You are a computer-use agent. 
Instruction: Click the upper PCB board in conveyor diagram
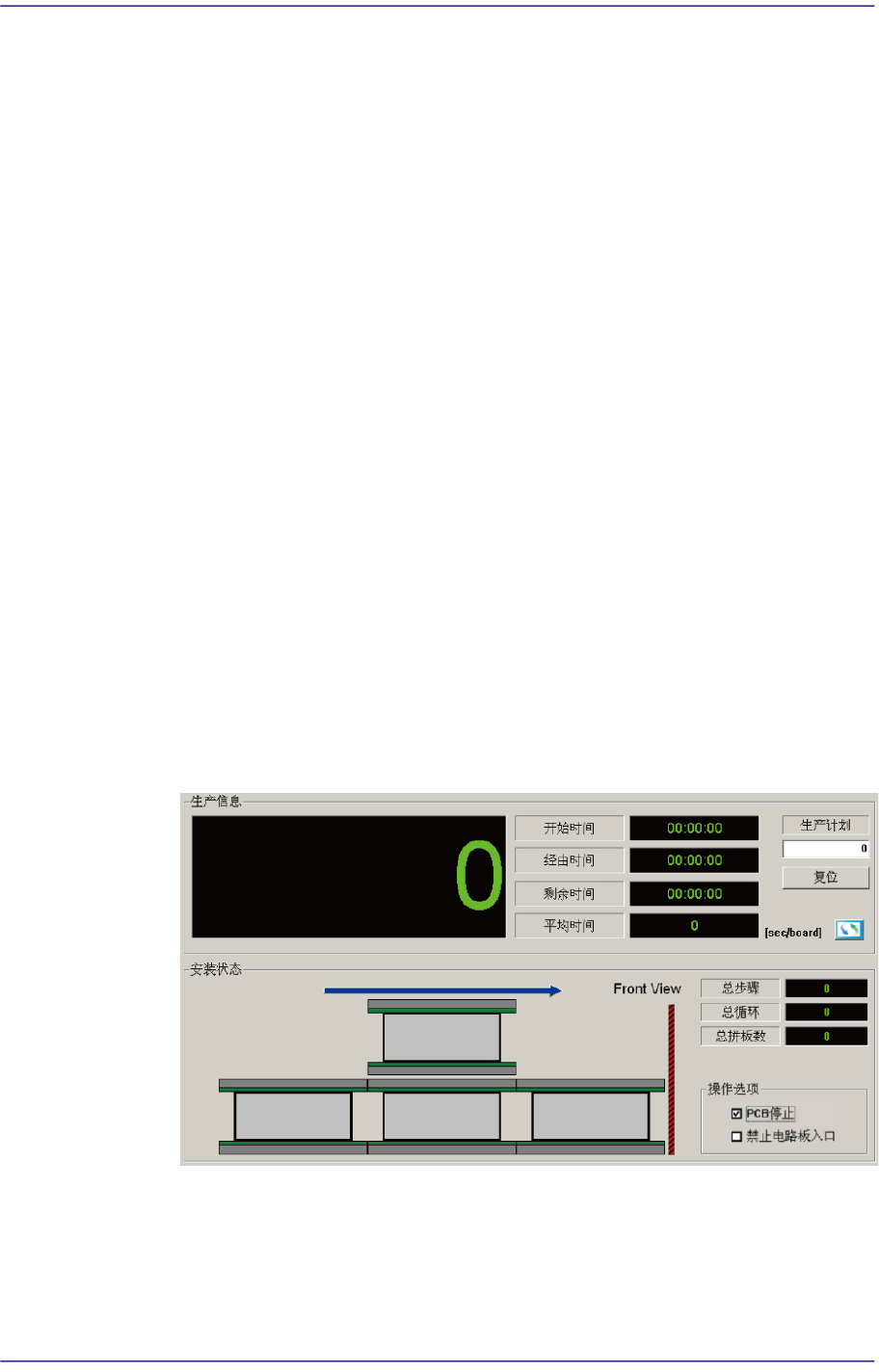coord(441,1038)
